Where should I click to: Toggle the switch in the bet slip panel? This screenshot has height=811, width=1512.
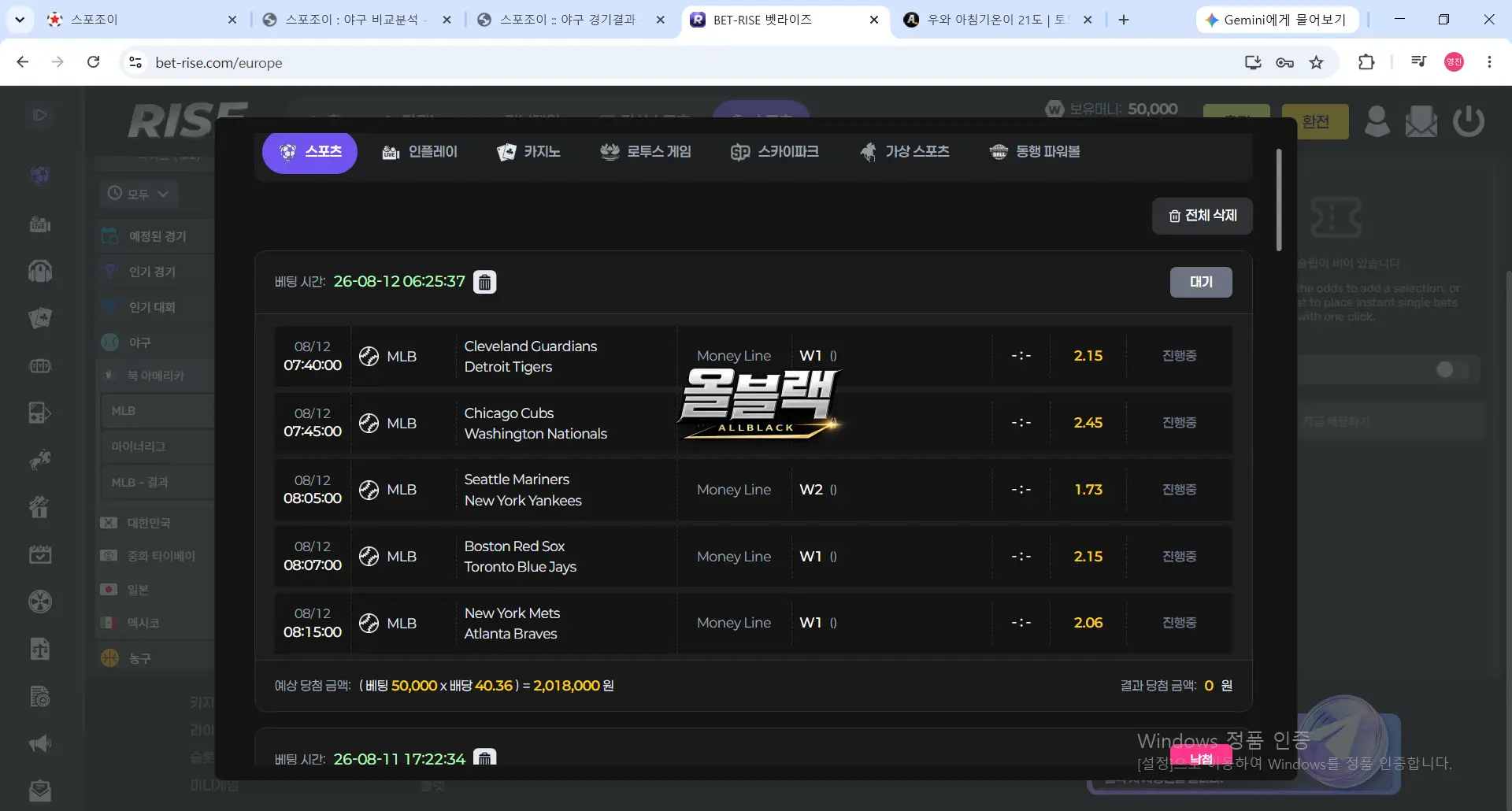1453,370
